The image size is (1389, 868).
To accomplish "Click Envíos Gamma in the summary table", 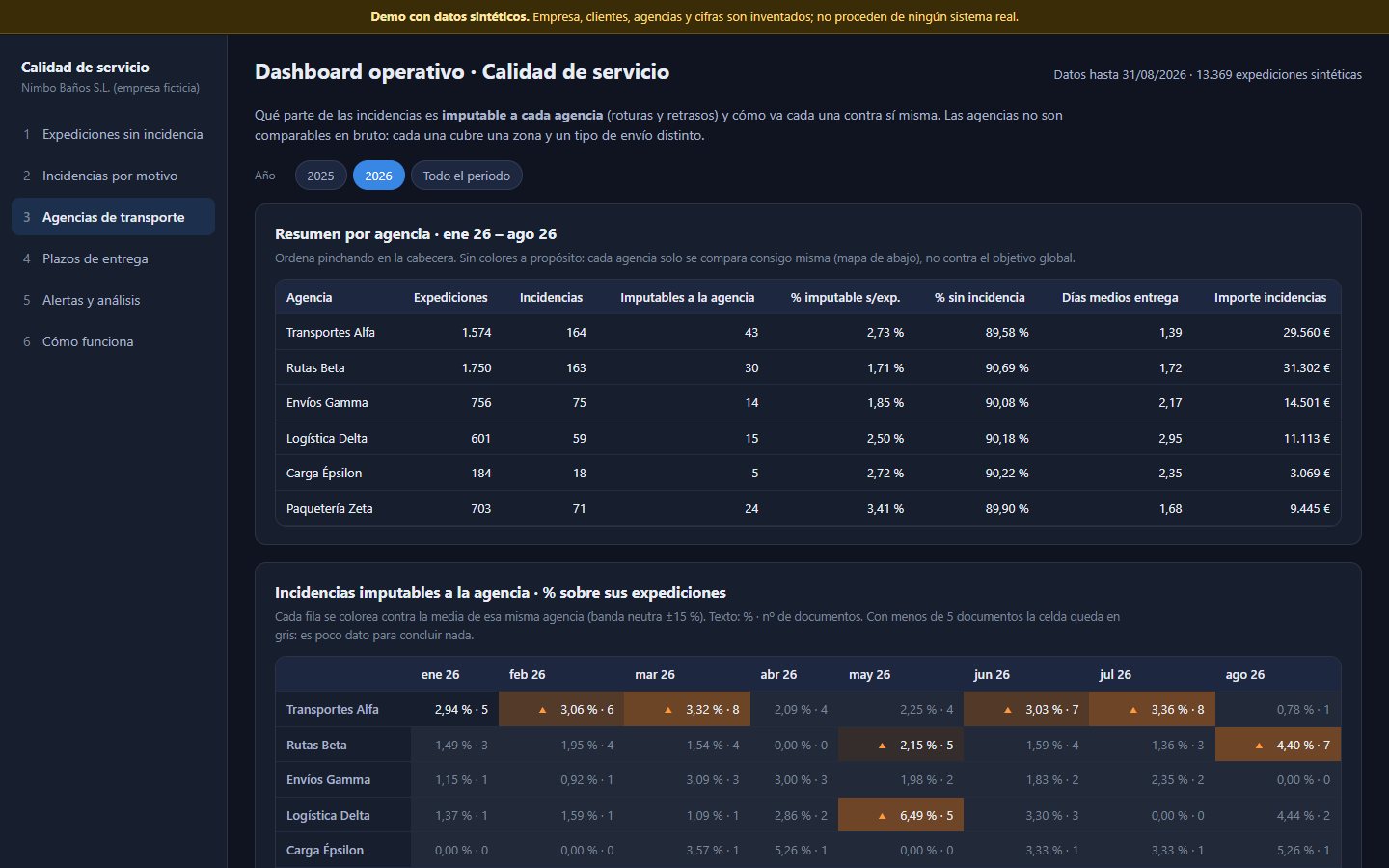I will click(x=327, y=403).
